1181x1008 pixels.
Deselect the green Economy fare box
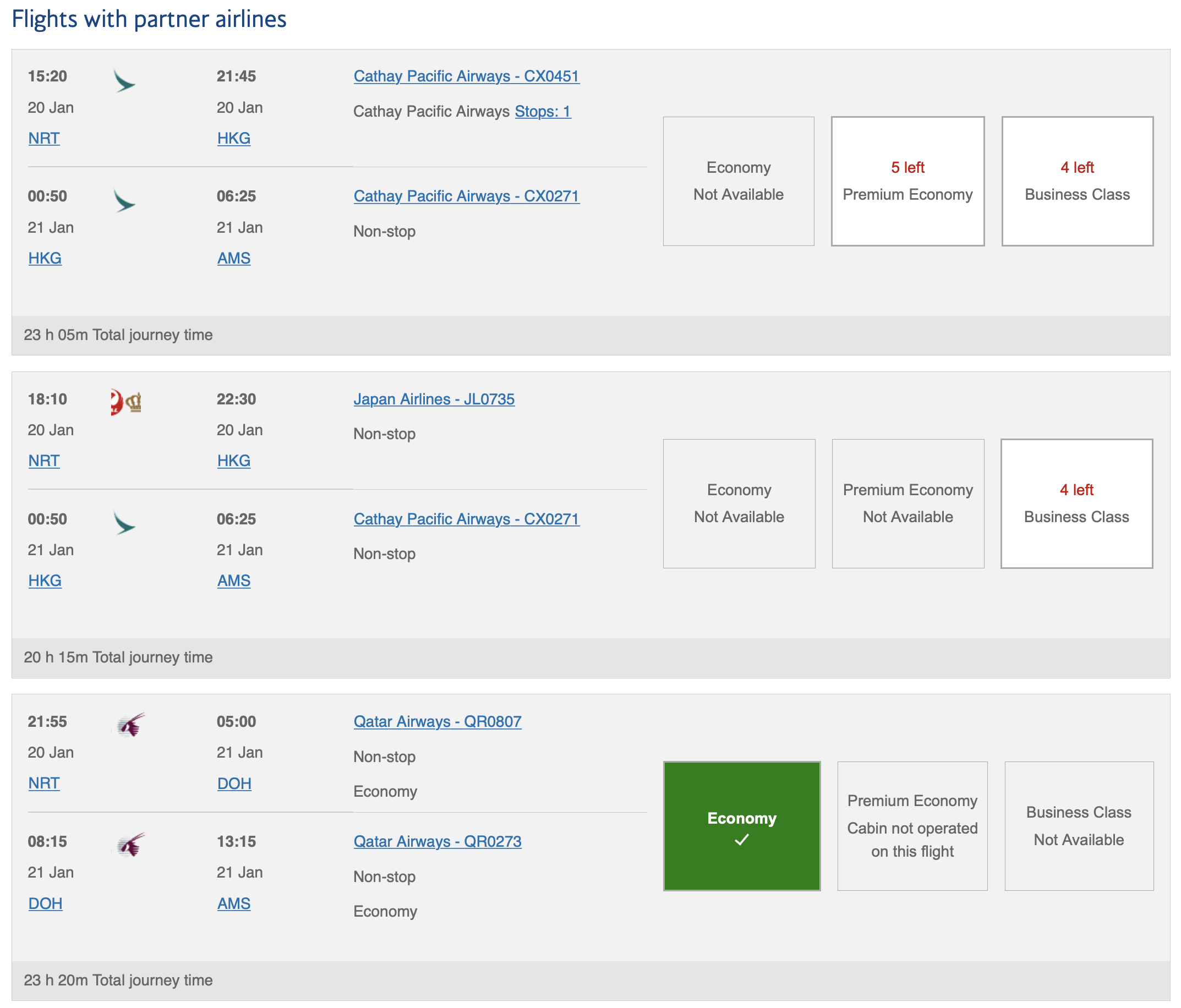(741, 826)
